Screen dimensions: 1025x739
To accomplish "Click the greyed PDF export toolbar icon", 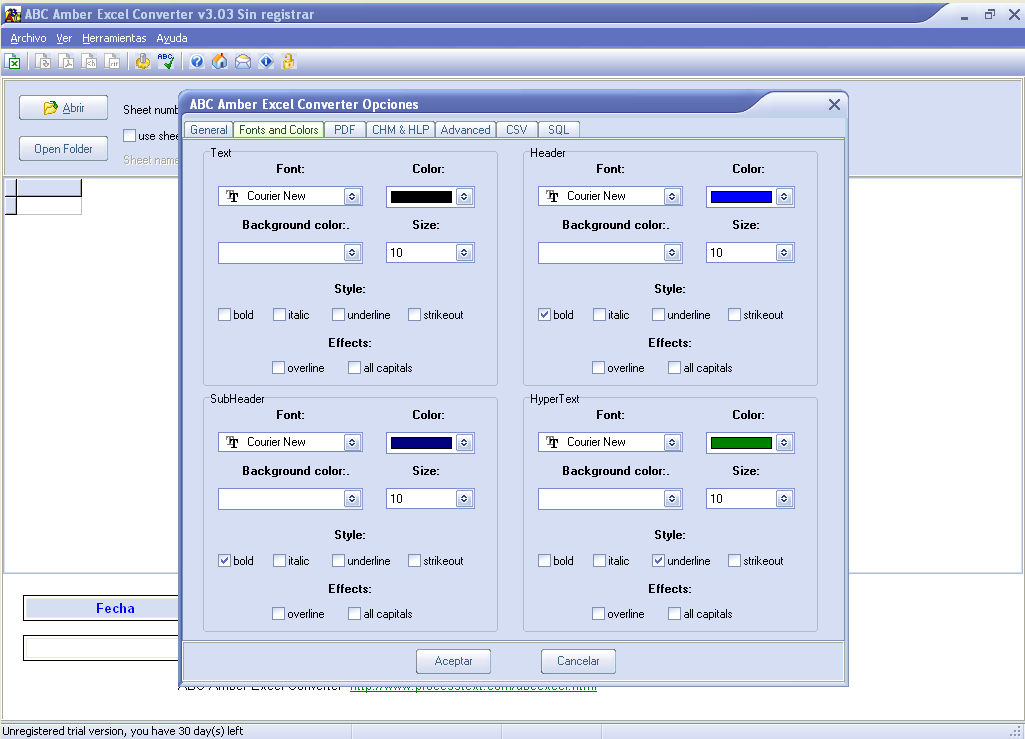I will [x=66, y=62].
